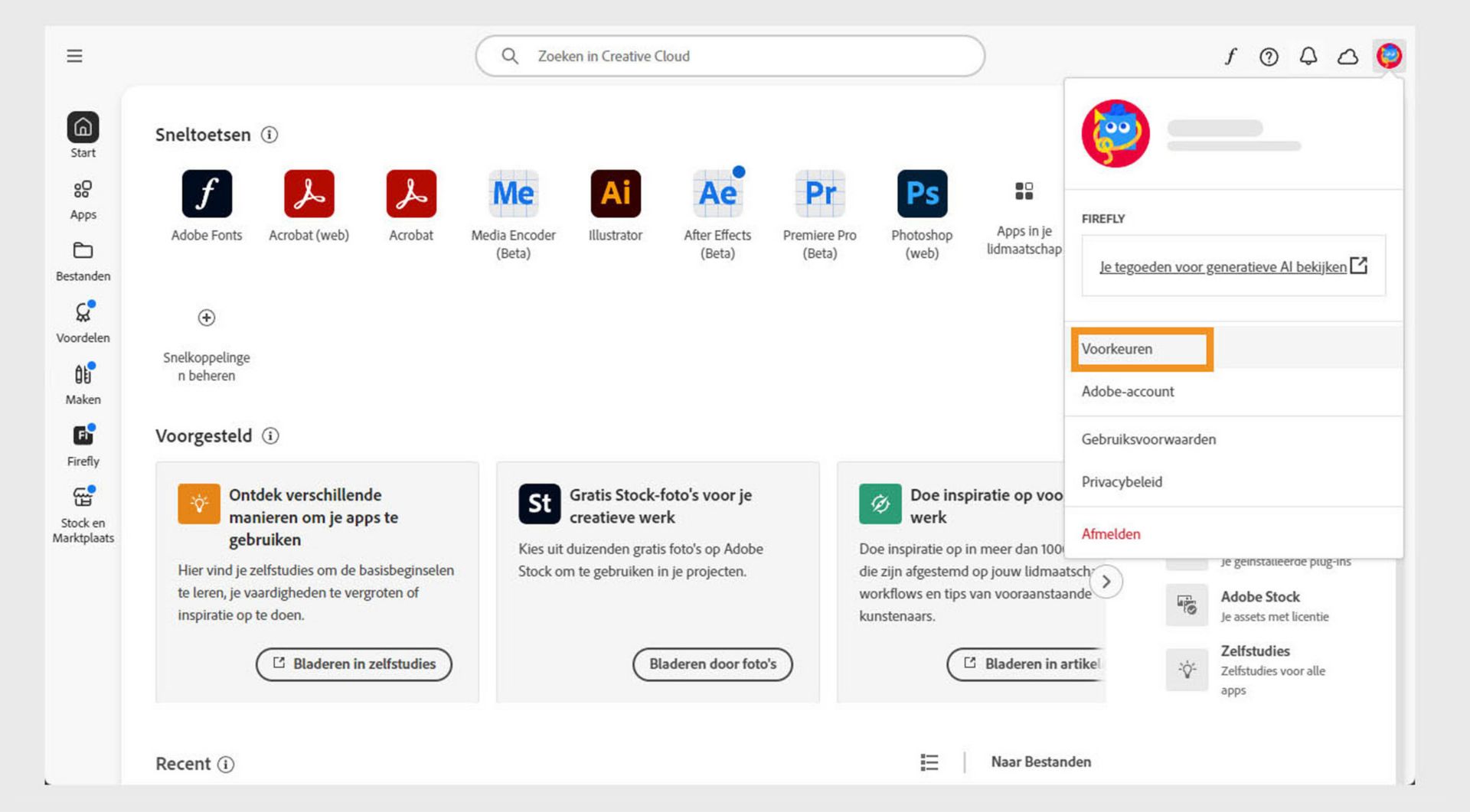Click the Snelkoppelingen beheren plus icon
The width and height of the screenshot is (1470, 812).
(x=207, y=318)
